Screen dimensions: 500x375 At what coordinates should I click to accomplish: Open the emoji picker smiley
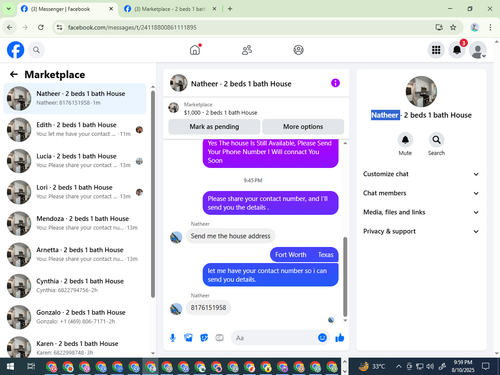click(x=322, y=338)
